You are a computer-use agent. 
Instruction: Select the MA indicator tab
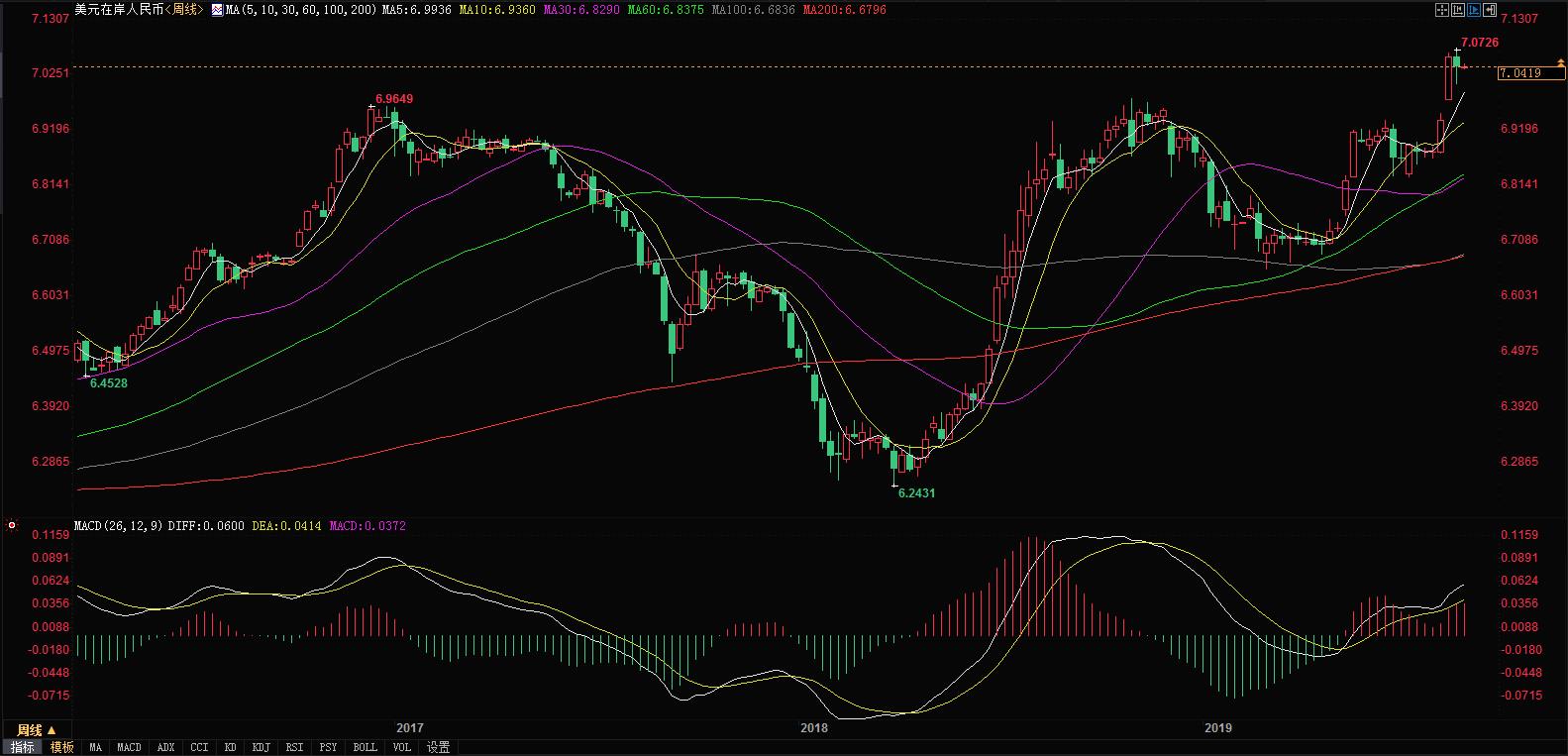coord(95,747)
